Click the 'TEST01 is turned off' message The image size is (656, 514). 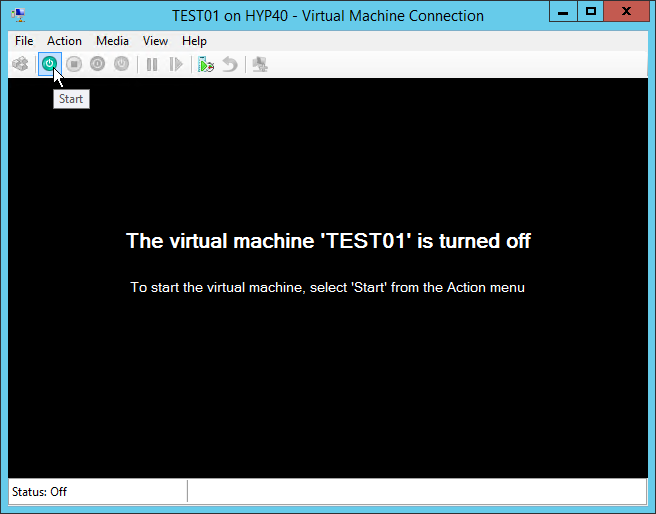pyautogui.click(x=328, y=241)
